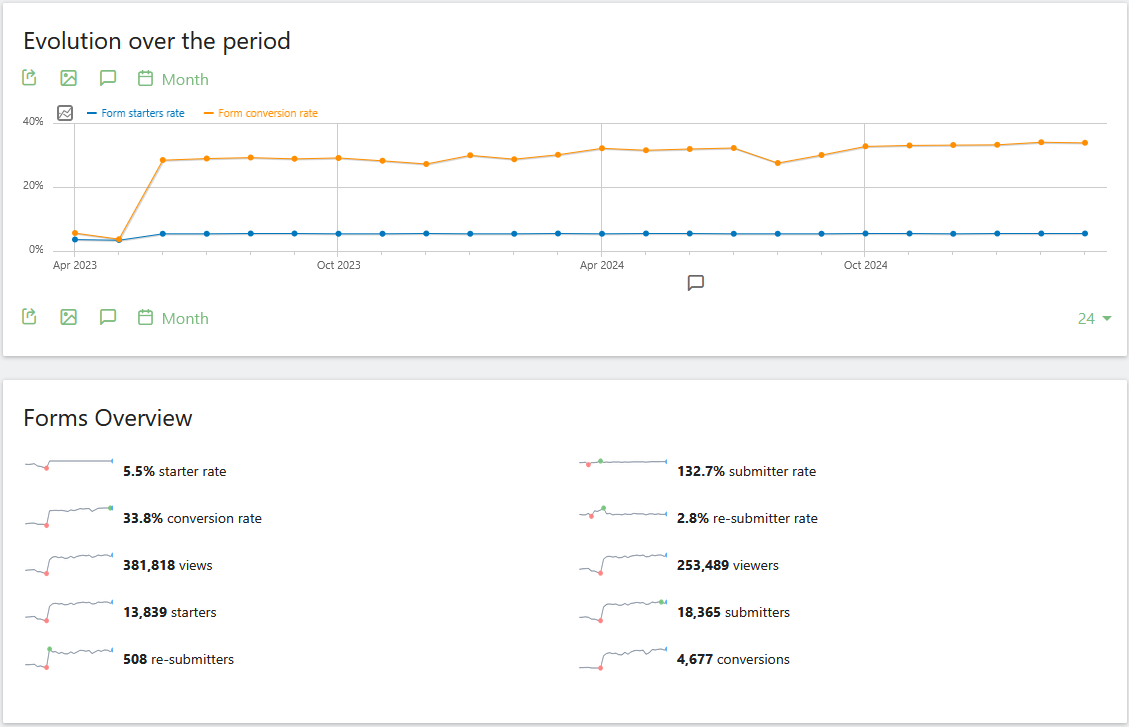
Task: Select the 33.8% conversion rate metric
Action: click(192, 518)
